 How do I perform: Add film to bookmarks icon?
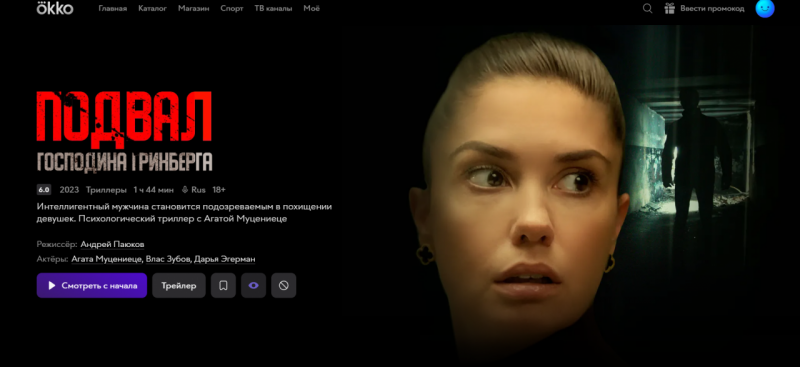point(223,285)
